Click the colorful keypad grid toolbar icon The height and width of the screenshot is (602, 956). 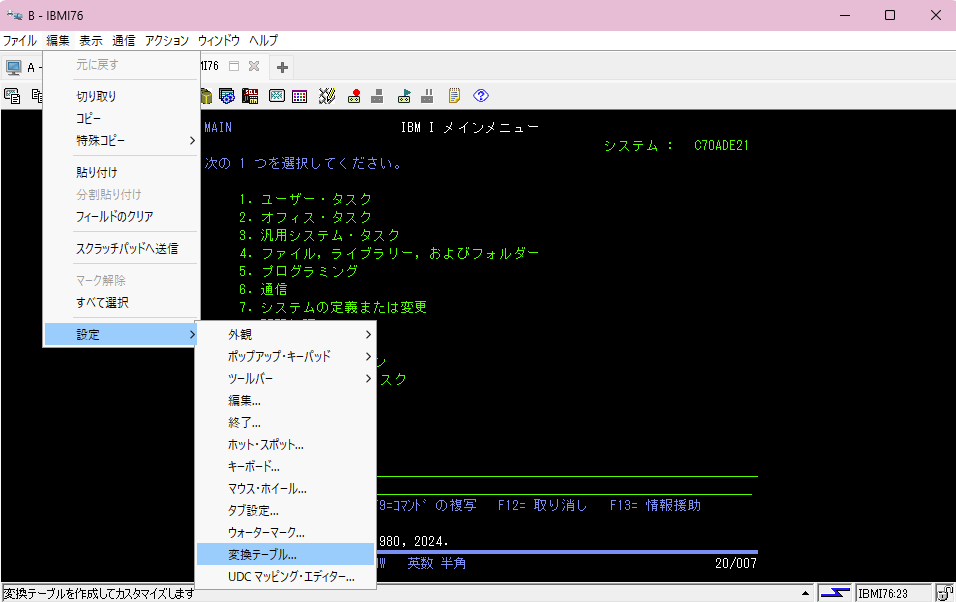point(299,96)
